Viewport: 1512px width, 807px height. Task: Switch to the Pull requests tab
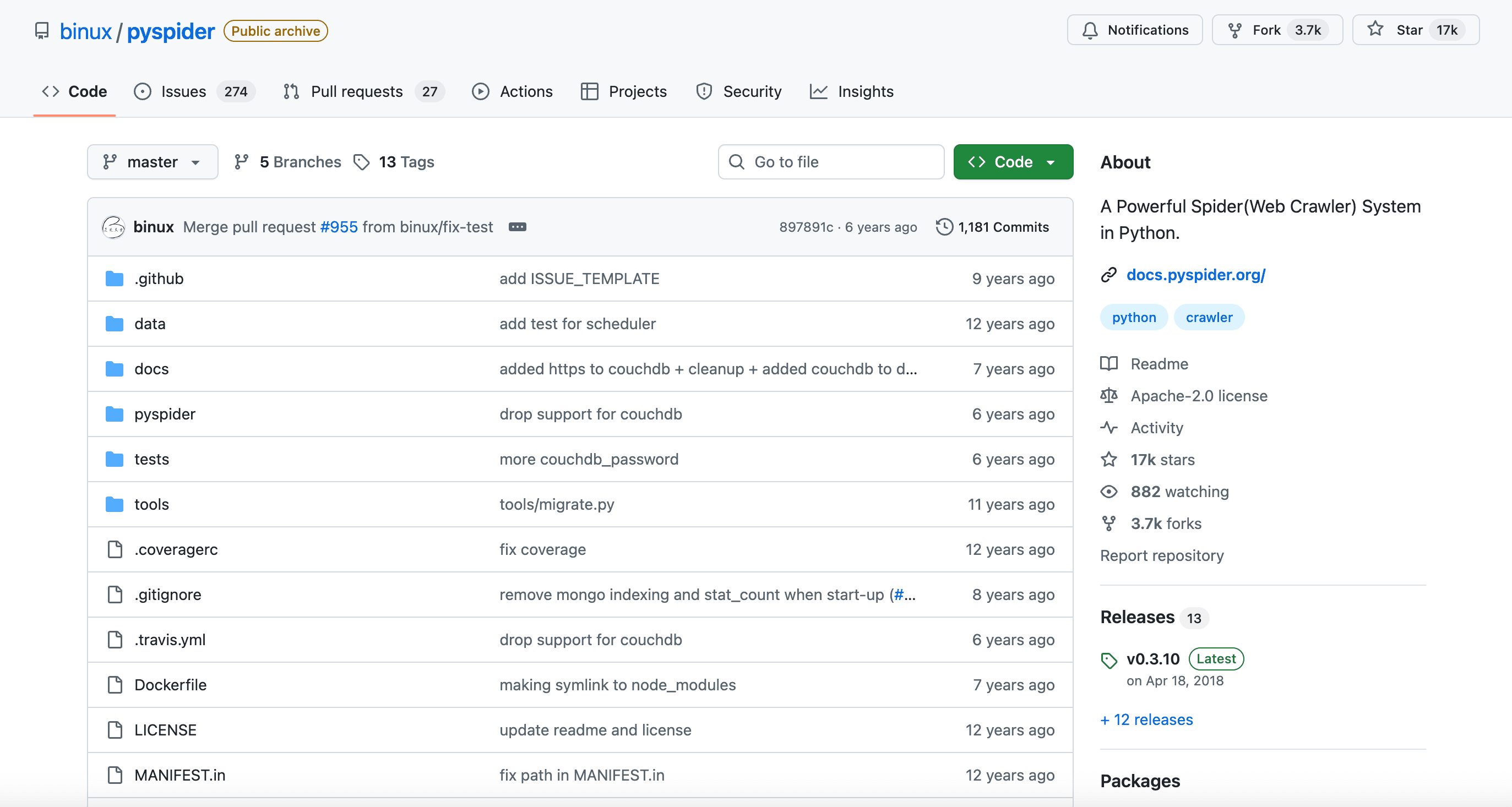pos(356,91)
